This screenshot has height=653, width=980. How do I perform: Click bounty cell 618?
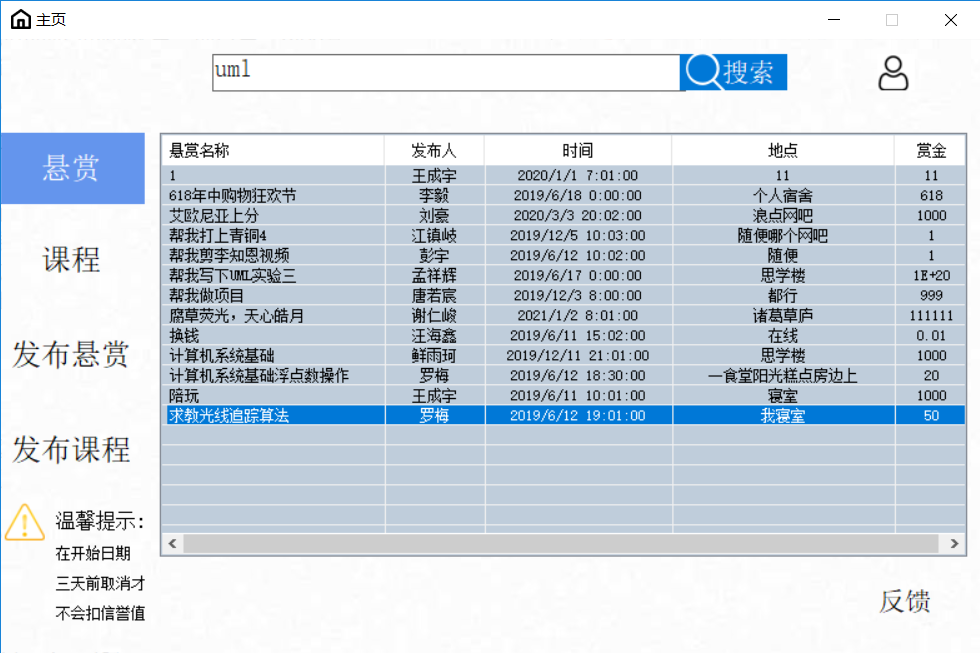931,196
